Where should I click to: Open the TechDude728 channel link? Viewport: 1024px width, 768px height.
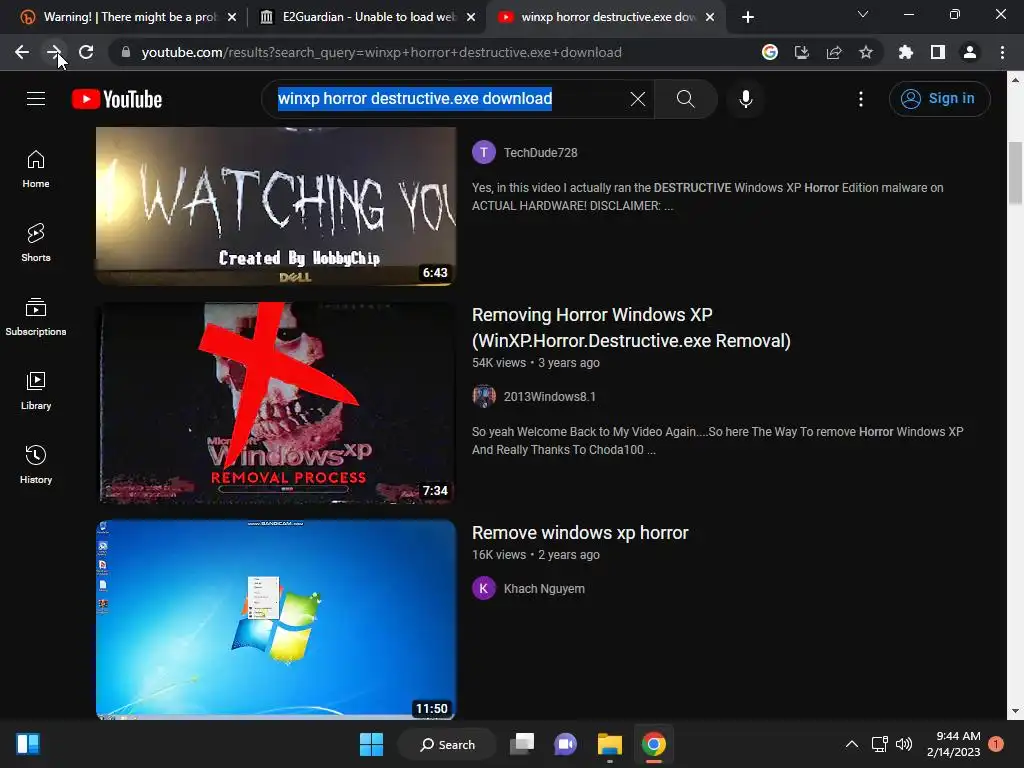pyautogui.click(x=540, y=153)
